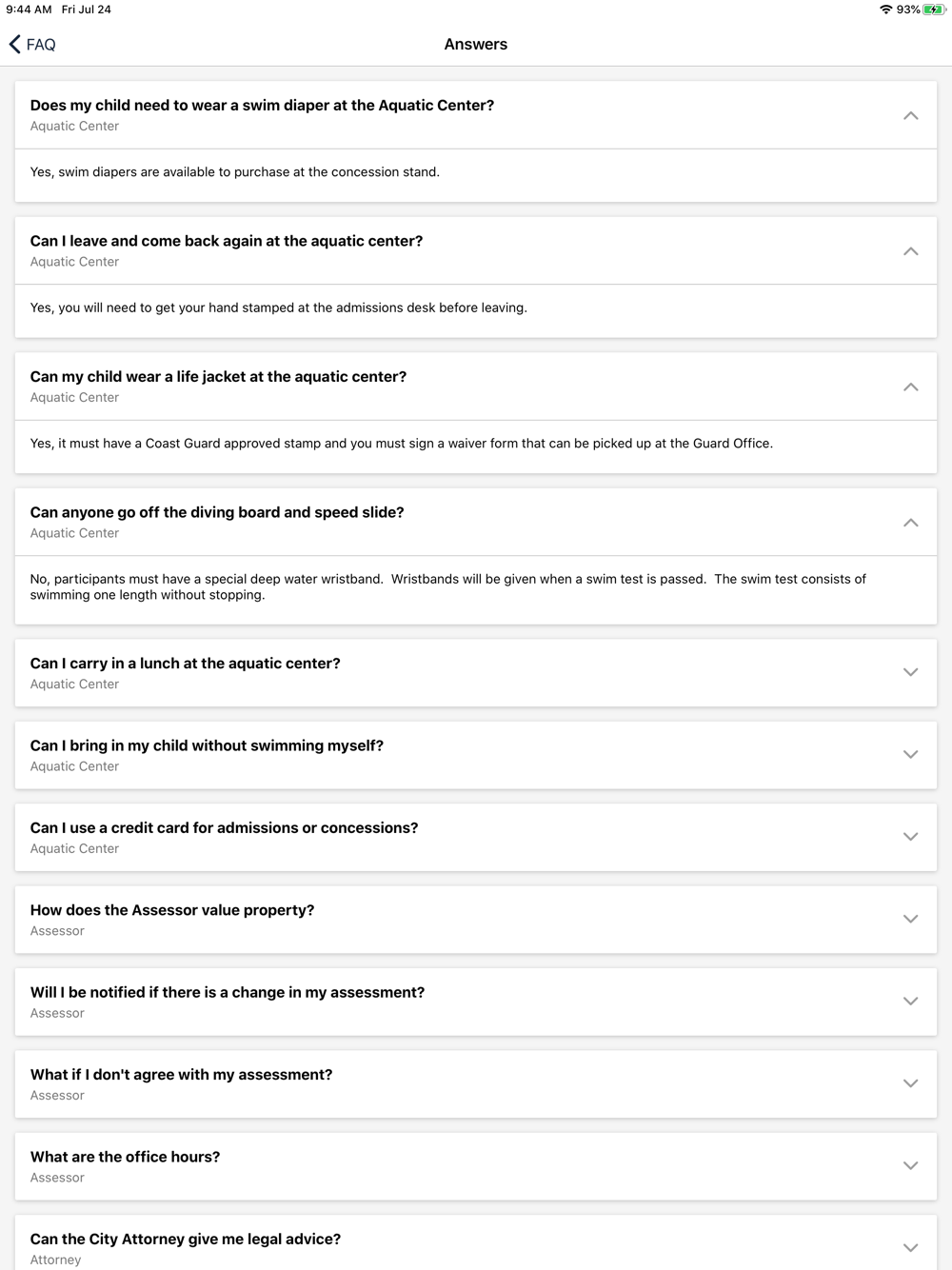Tap the Wi-Fi icon in status bar
952x1270 pixels.
click(x=885, y=10)
